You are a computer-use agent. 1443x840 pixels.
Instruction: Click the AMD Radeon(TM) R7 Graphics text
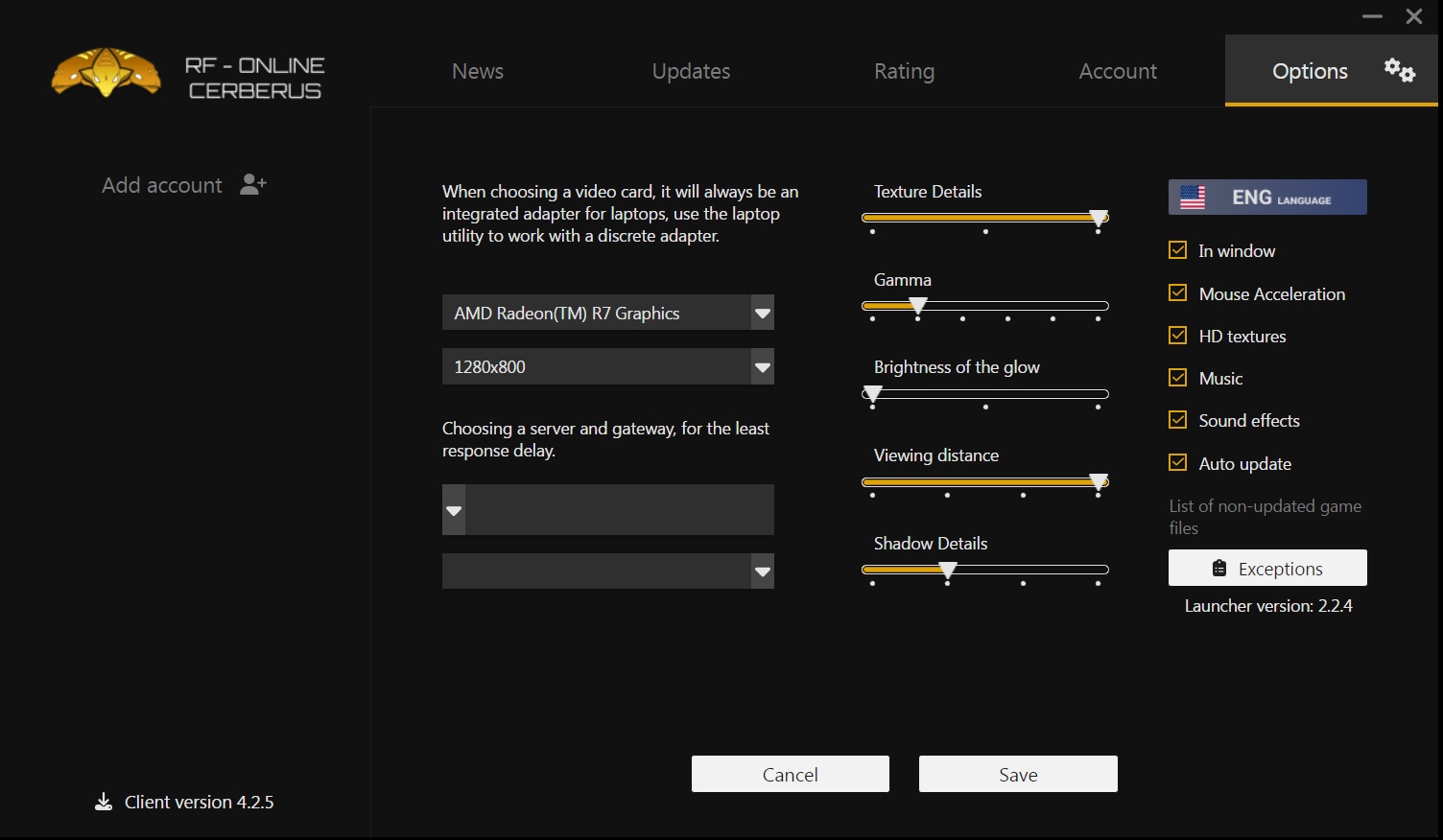[567, 314]
